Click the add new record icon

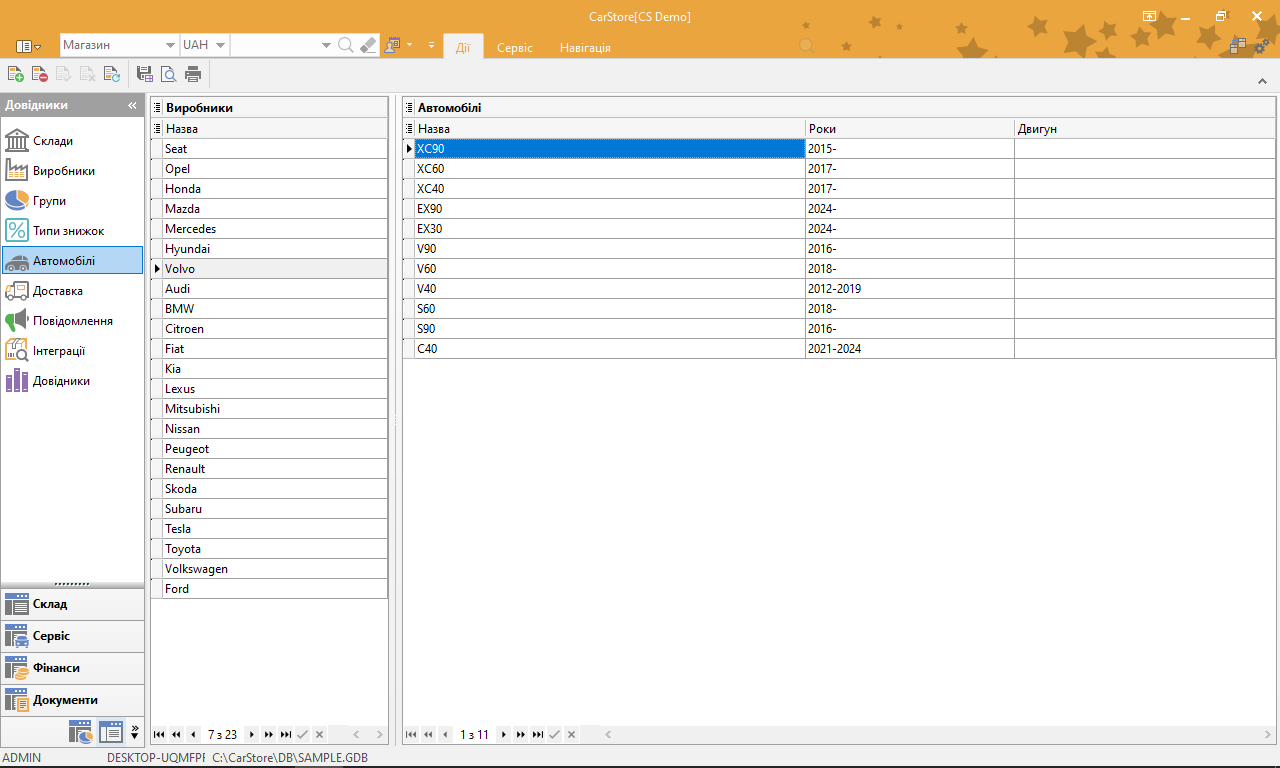point(15,73)
